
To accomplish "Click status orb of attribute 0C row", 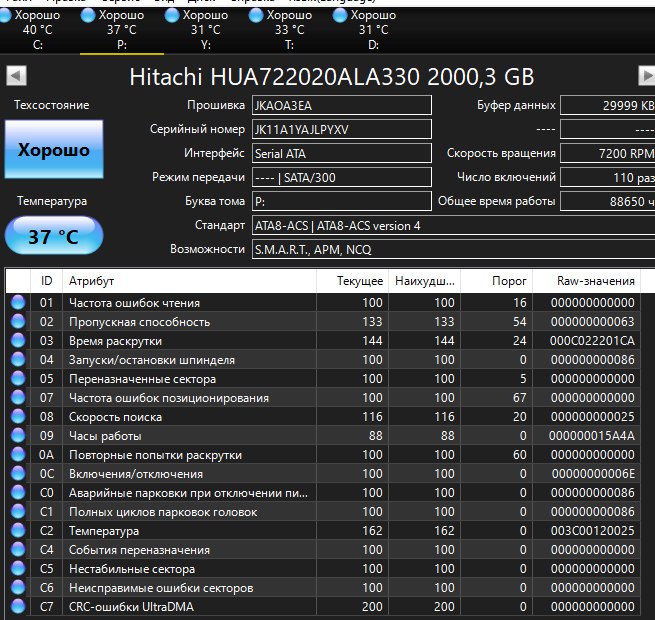I will [18, 473].
